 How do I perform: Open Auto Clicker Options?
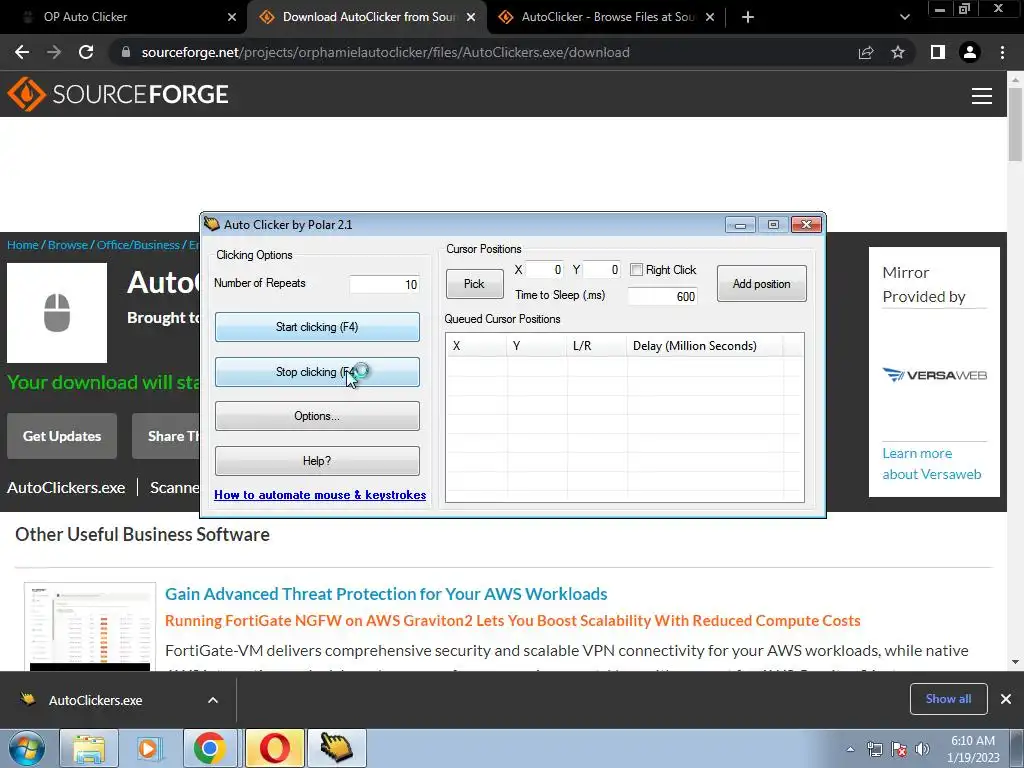click(x=317, y=416)
